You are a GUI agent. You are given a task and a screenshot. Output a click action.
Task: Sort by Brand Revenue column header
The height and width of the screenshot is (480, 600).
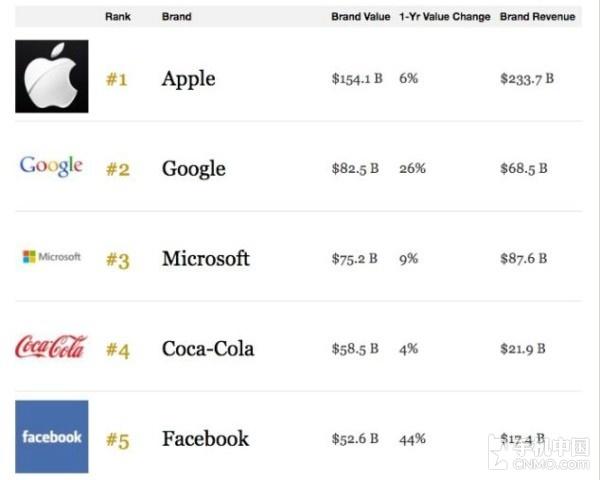click(x=537, y=17)
